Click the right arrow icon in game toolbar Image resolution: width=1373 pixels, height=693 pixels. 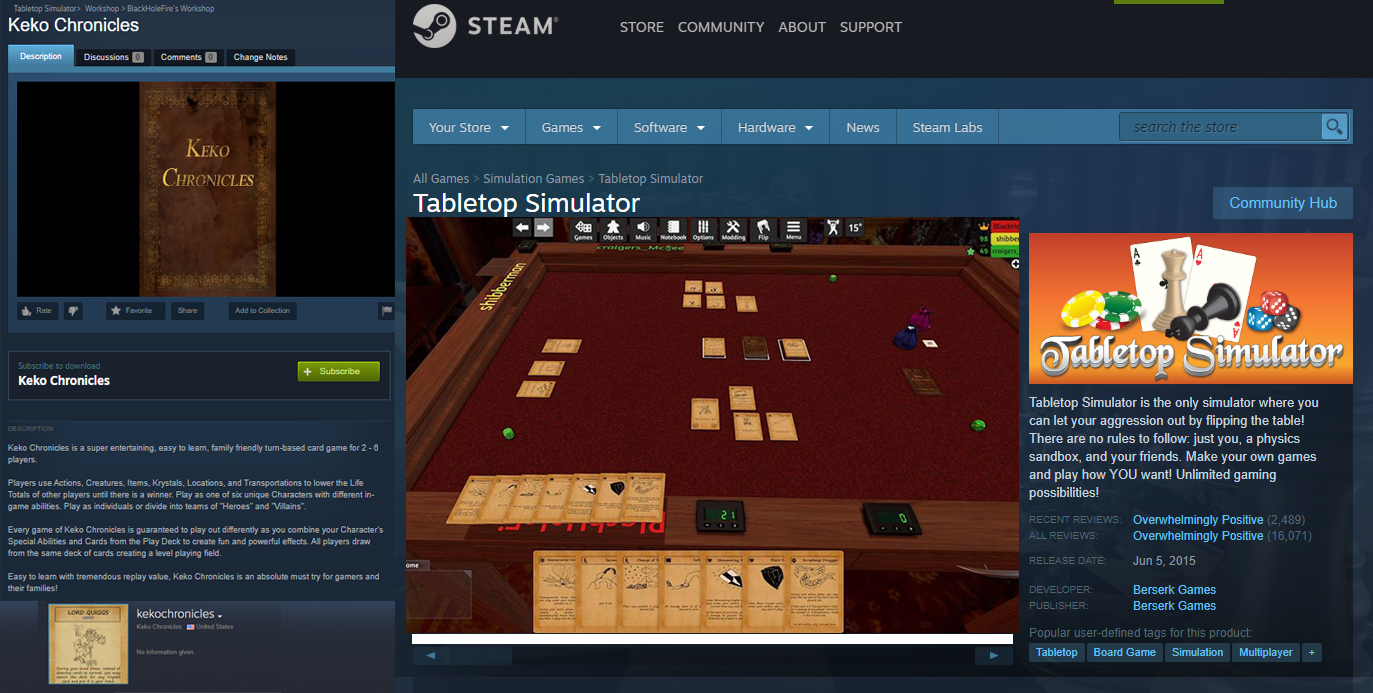(543, 228)
